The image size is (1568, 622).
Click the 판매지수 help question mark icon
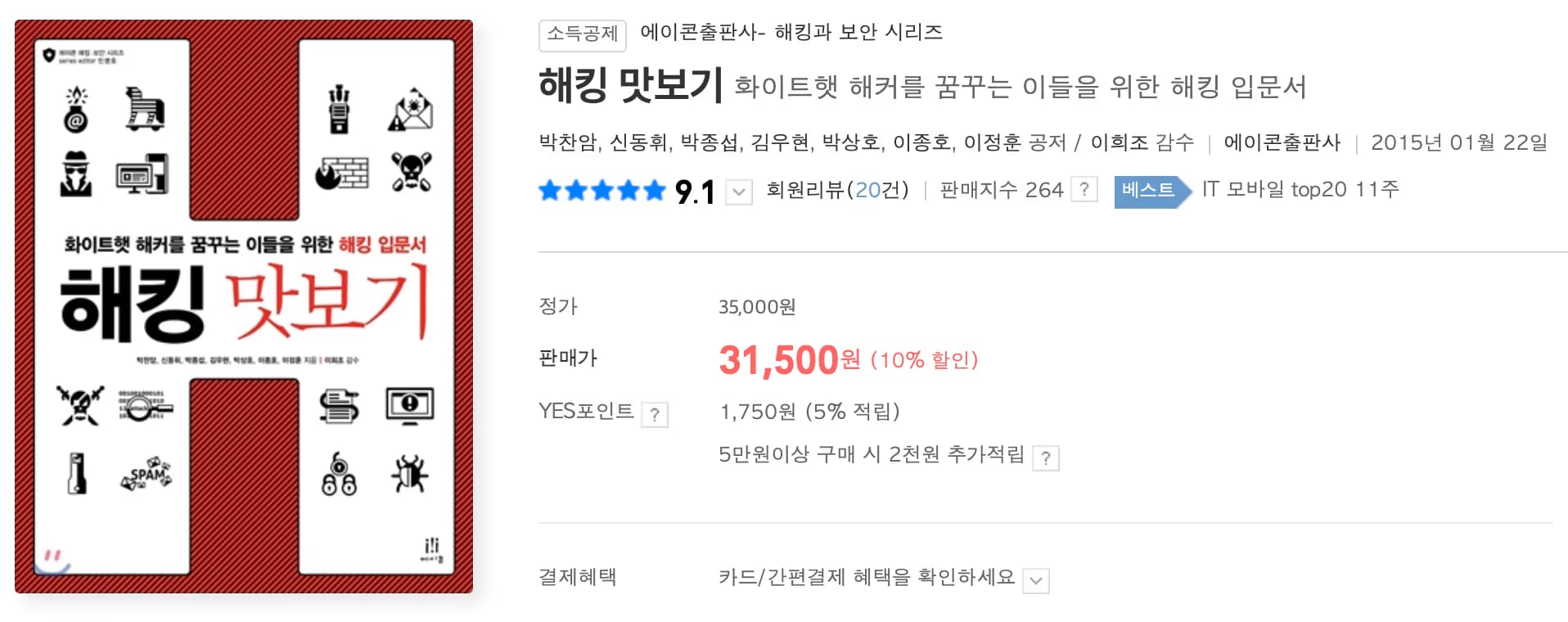click(1085, 189)
